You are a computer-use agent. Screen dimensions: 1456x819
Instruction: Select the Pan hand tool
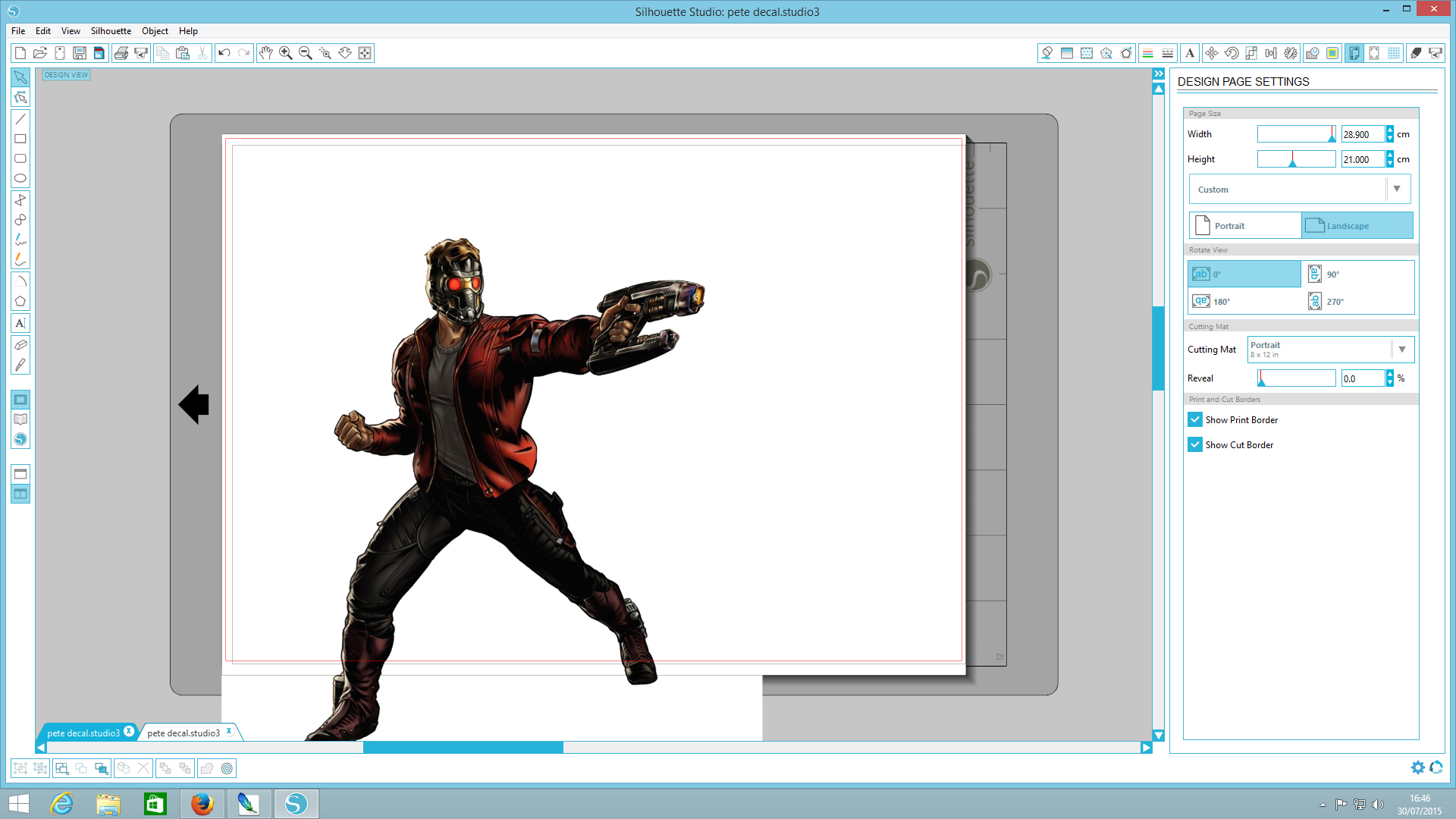[265, 53]
